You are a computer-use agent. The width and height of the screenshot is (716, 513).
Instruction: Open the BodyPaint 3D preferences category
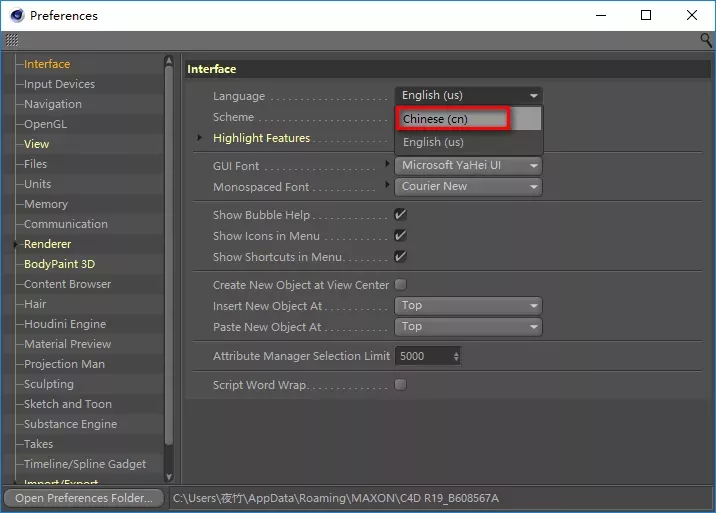59,264
